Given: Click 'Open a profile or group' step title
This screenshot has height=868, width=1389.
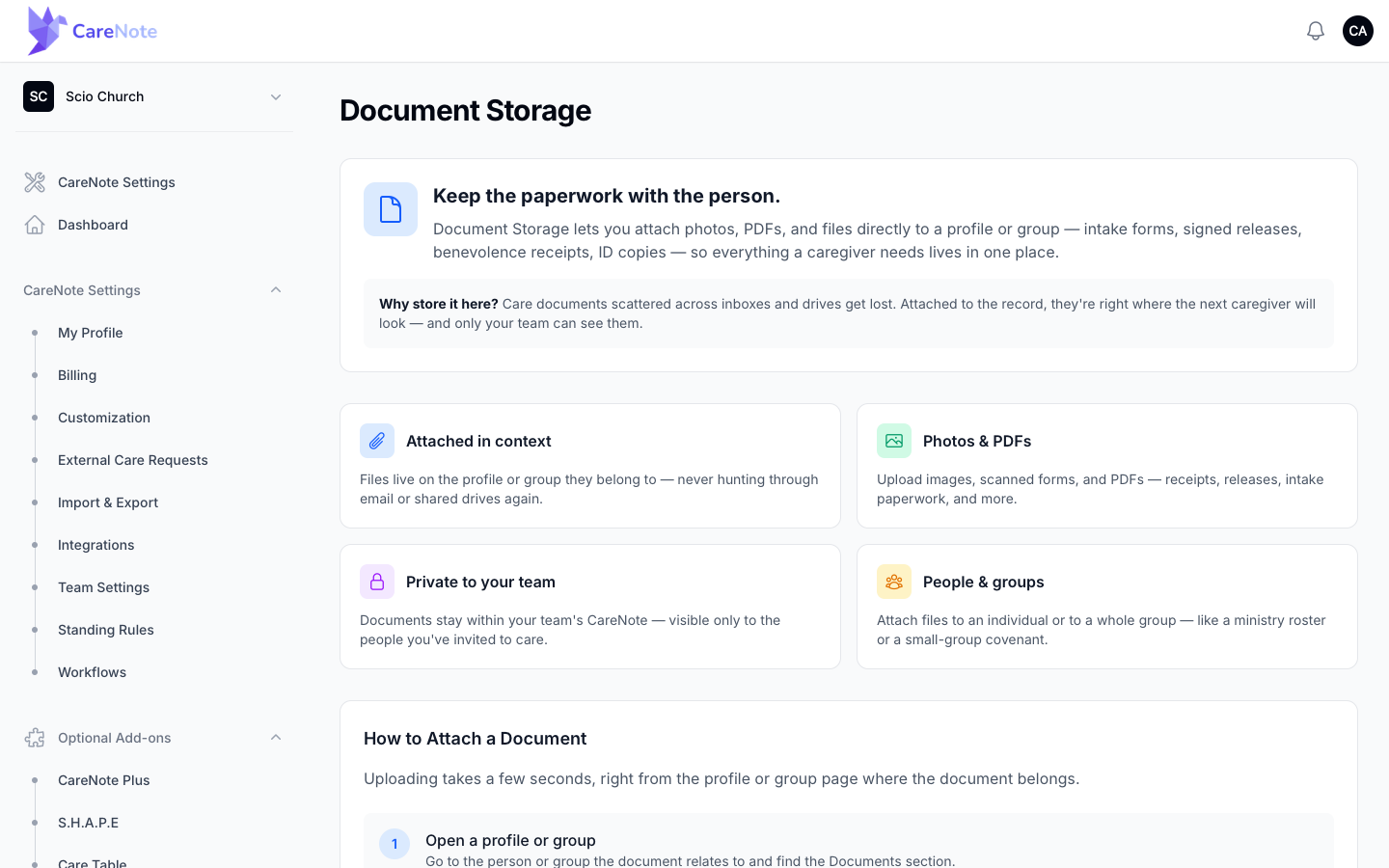Looking at the screenshot, I should (510, 840).
